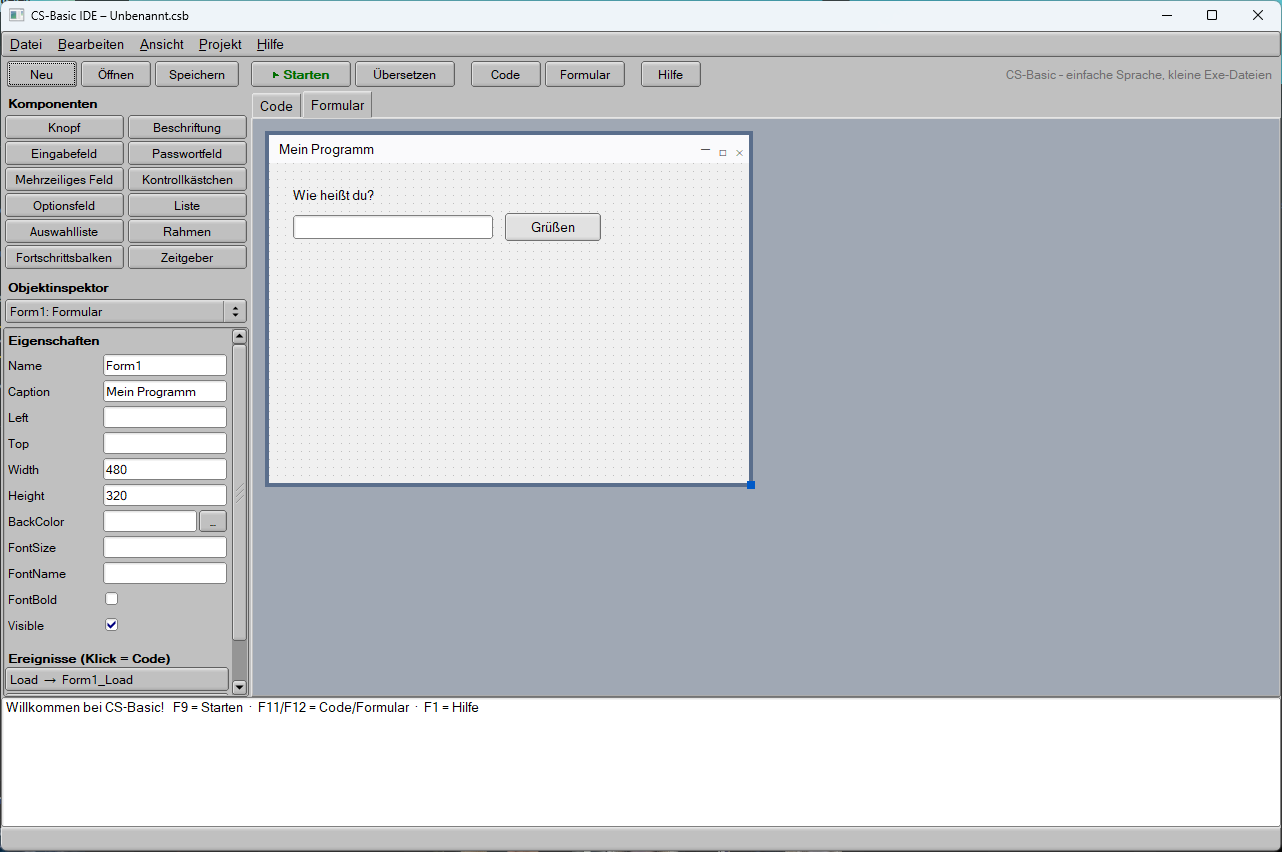
Task: Click the Neu toolbar button
Action: pyautogui.click(x=42, y=75)
